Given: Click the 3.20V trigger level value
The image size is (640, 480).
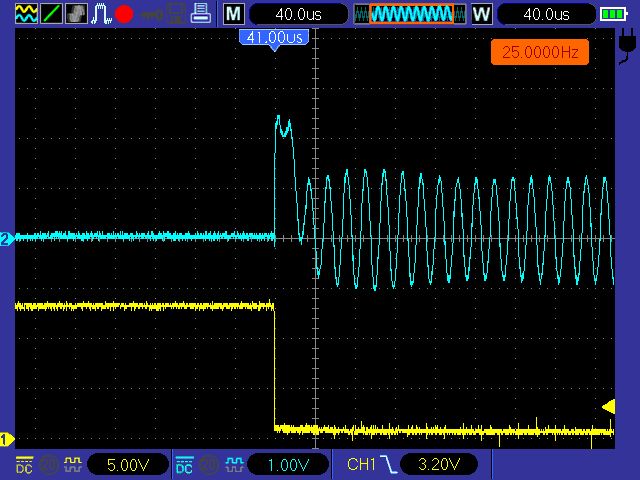Looking at the screenshot, I should pyautogui.click(x=438, y=465).
